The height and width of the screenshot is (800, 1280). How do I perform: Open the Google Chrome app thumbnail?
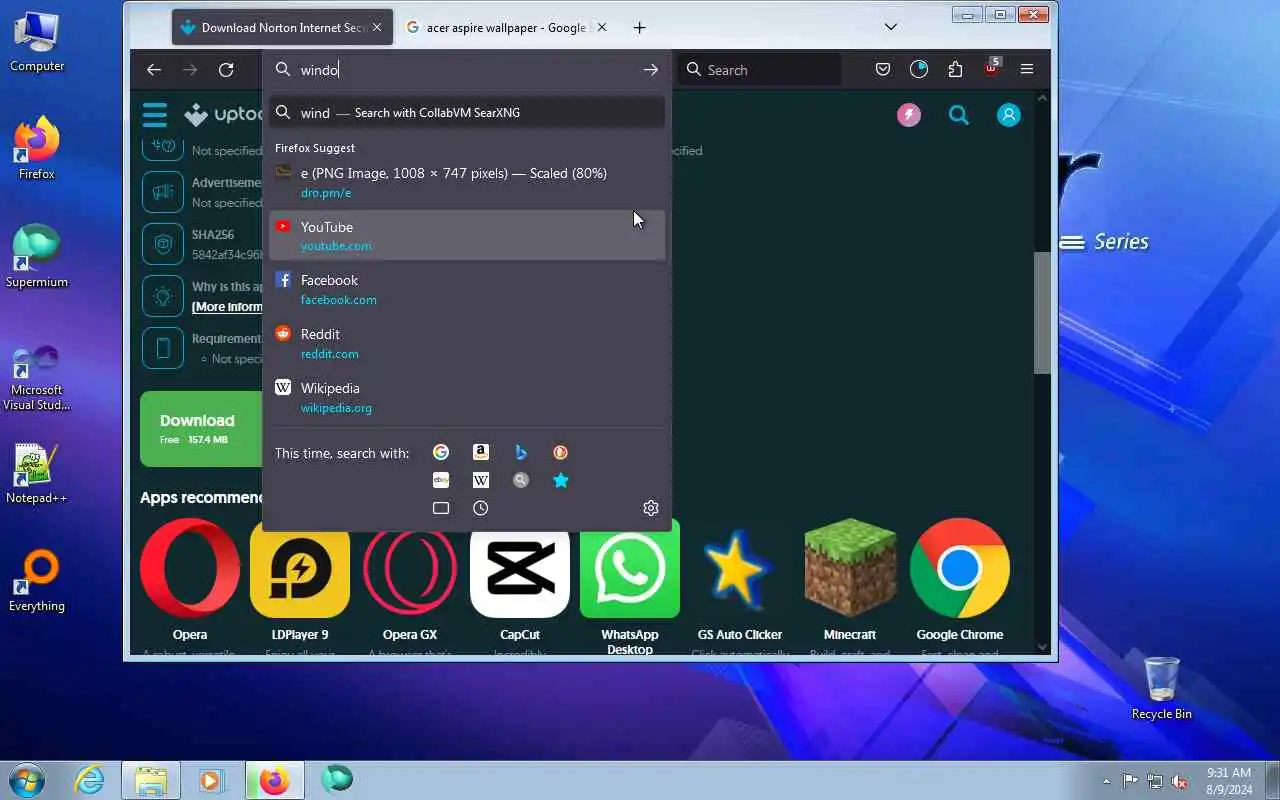(960, 568)
